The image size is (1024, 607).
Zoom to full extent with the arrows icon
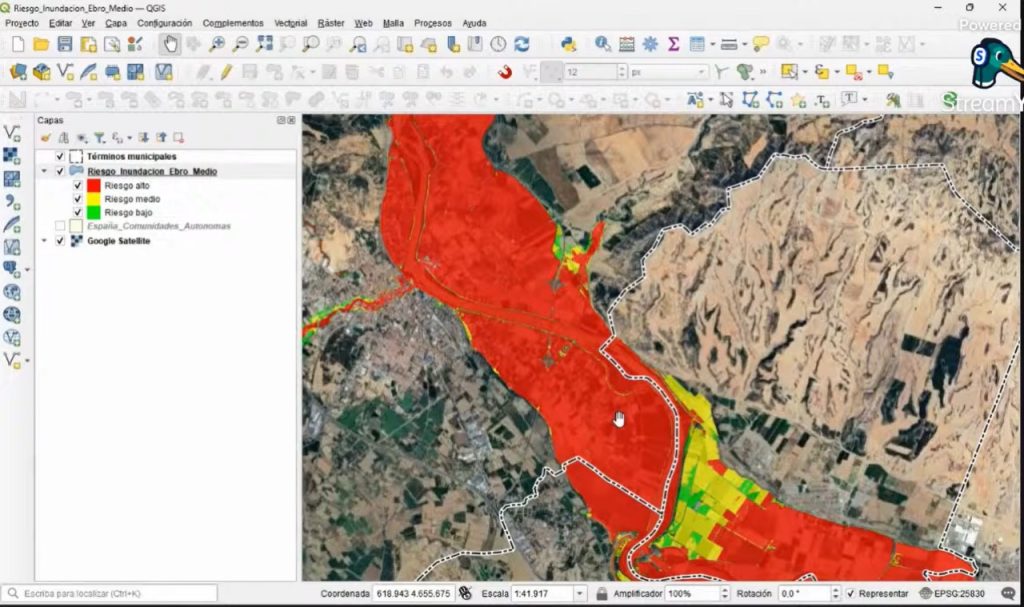tap(264, 44)
